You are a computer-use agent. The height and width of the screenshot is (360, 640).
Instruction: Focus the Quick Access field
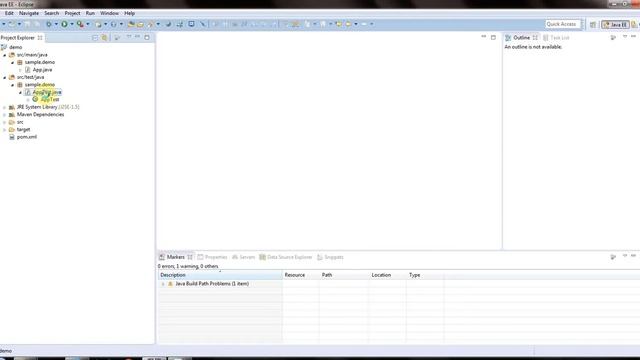point(562,24)
